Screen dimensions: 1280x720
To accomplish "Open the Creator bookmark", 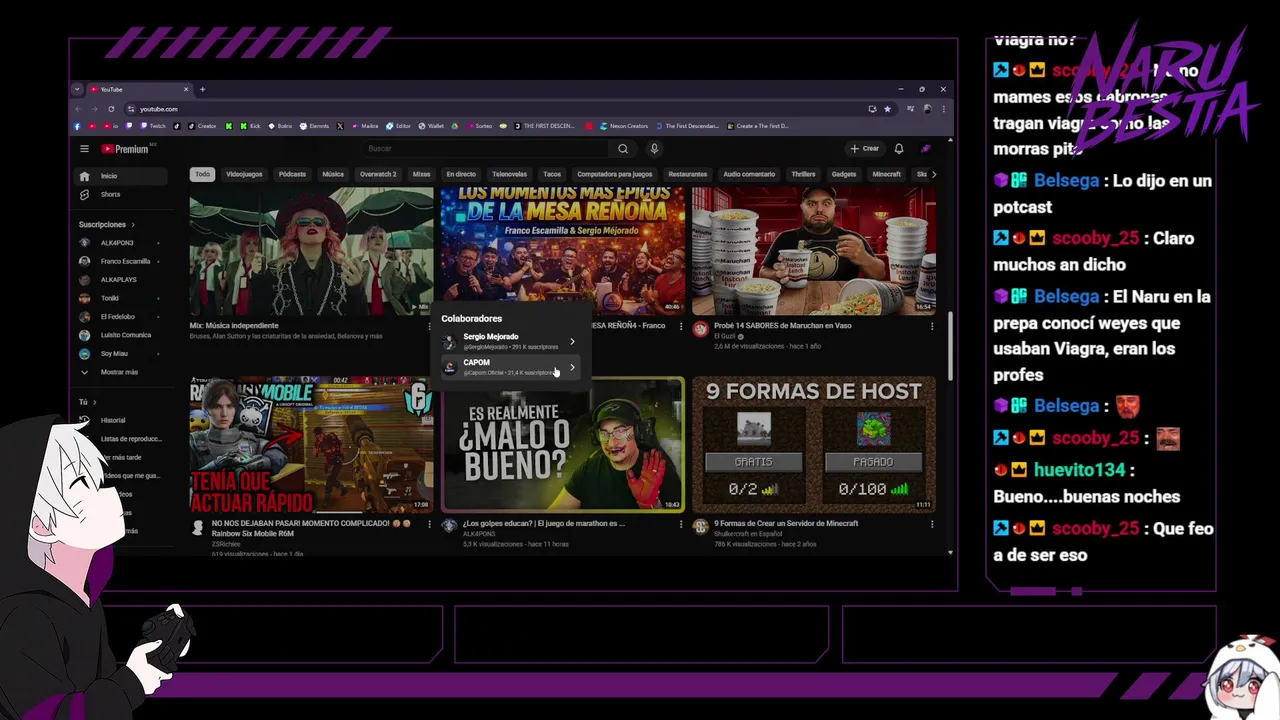I will (x=203, y=126).
